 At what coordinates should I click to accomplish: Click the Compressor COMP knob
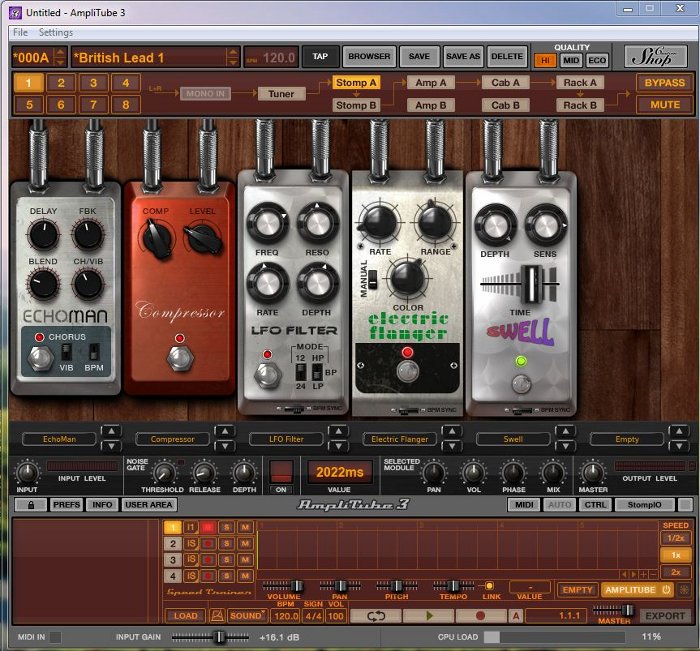point(156,239)
